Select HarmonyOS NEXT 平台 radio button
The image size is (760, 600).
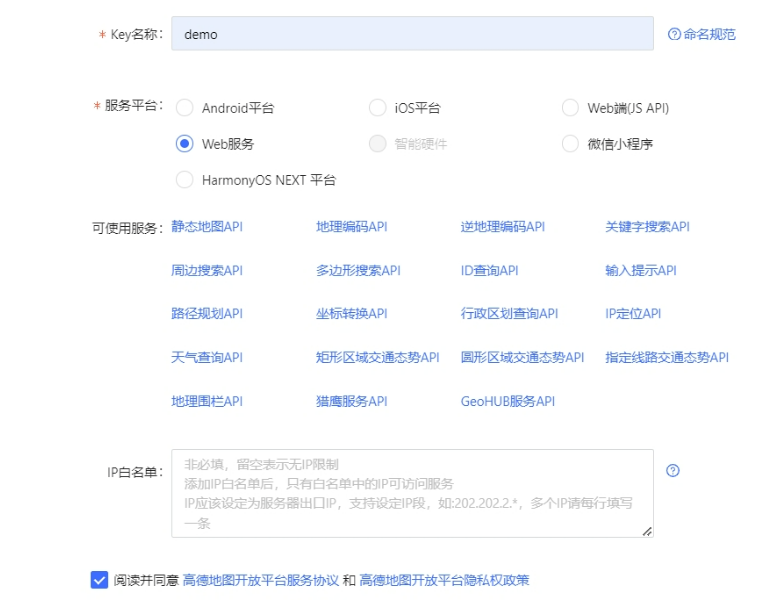(185, 180)
